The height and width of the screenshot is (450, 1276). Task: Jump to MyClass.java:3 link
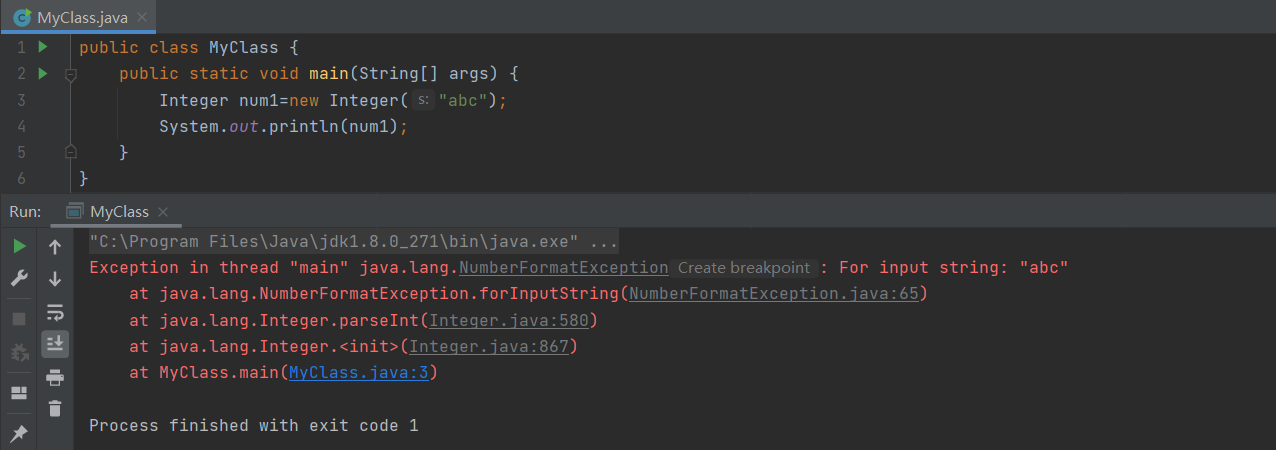click(x=359, y=373)
